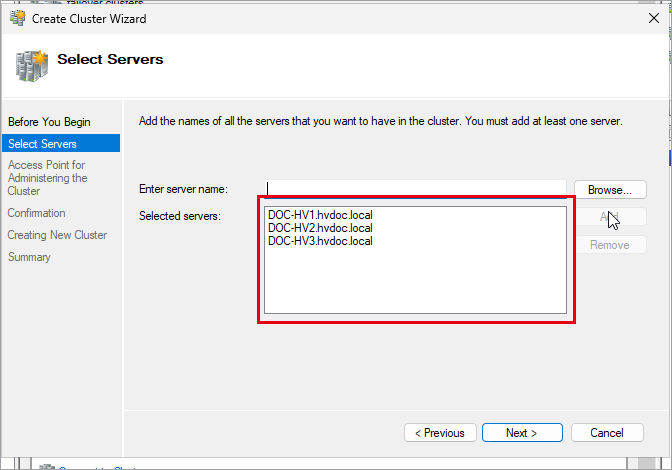Select the Confirmation step
Image resolution: width=672 pixels, height=470 pixels.
[x=36, y=213]
